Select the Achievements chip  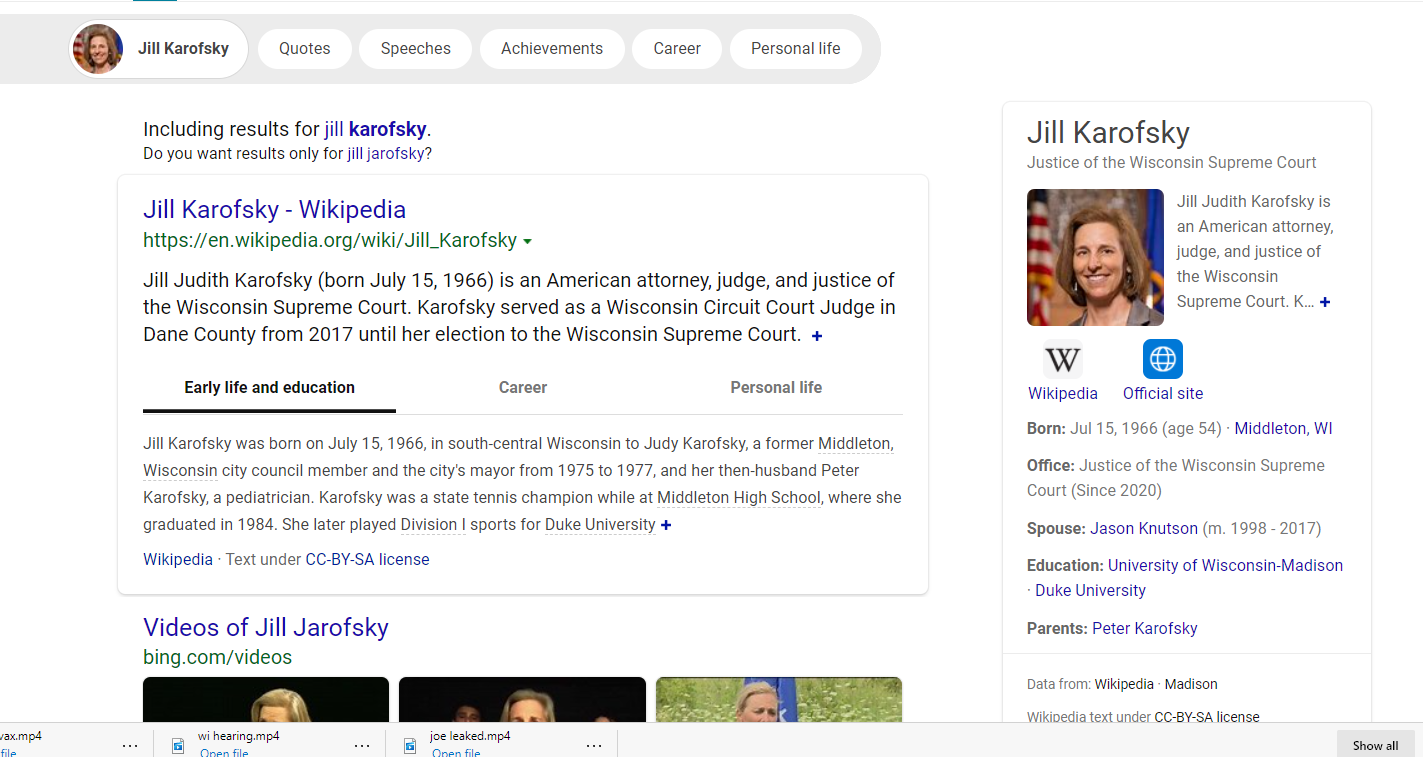(552, 49)
